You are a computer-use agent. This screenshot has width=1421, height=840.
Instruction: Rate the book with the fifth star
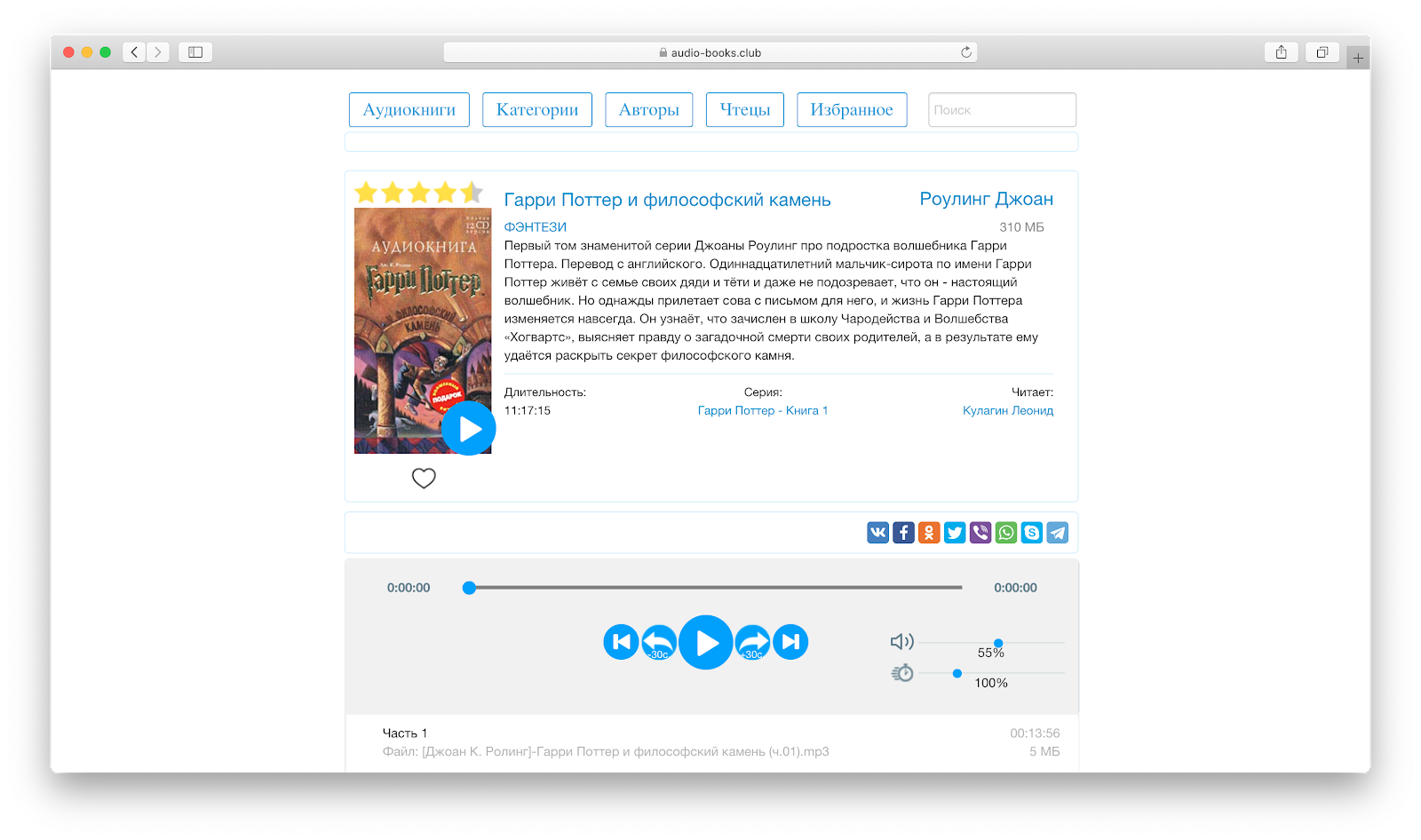click(472, 192)
